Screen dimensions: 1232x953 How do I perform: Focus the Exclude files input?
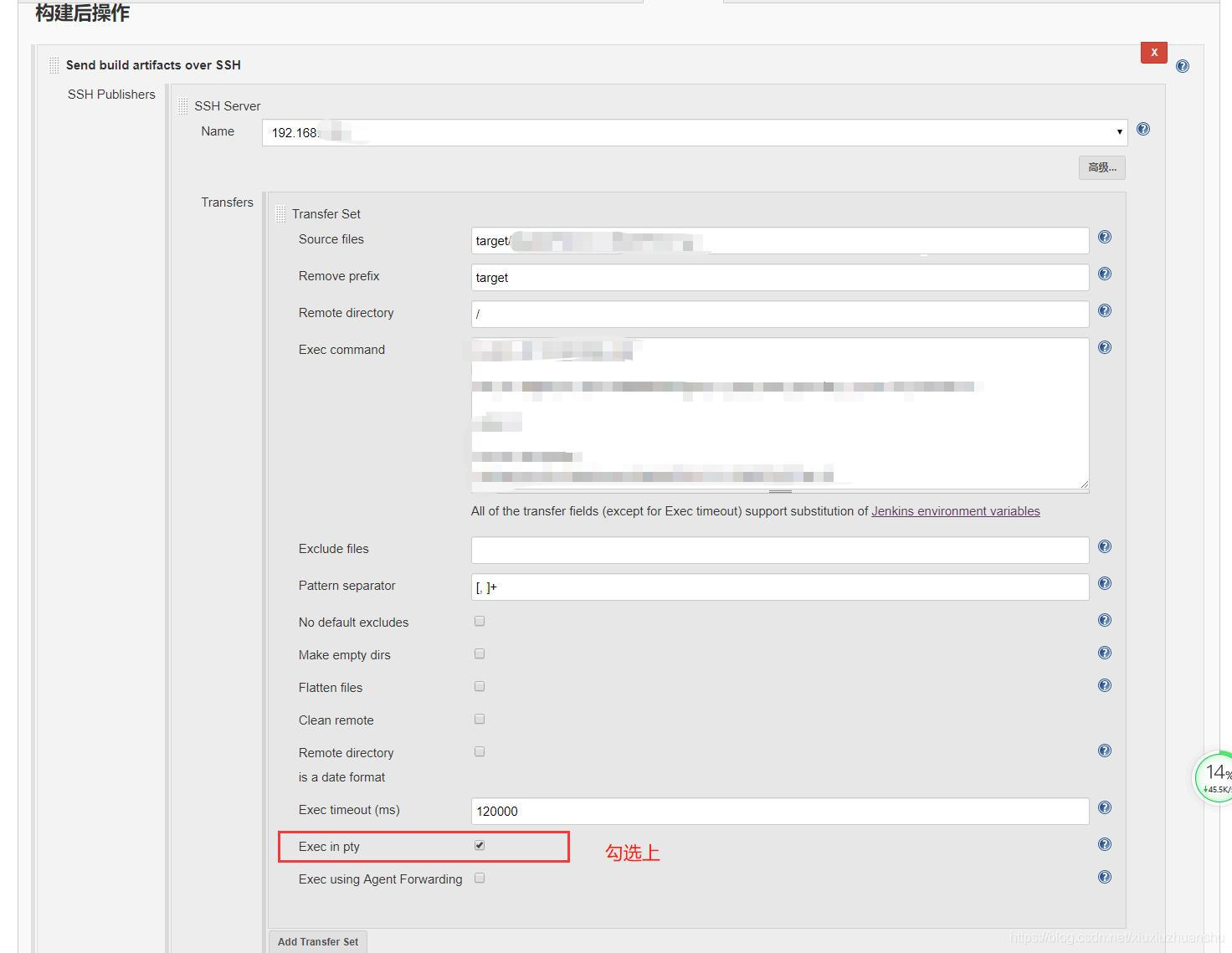[780, 550]
